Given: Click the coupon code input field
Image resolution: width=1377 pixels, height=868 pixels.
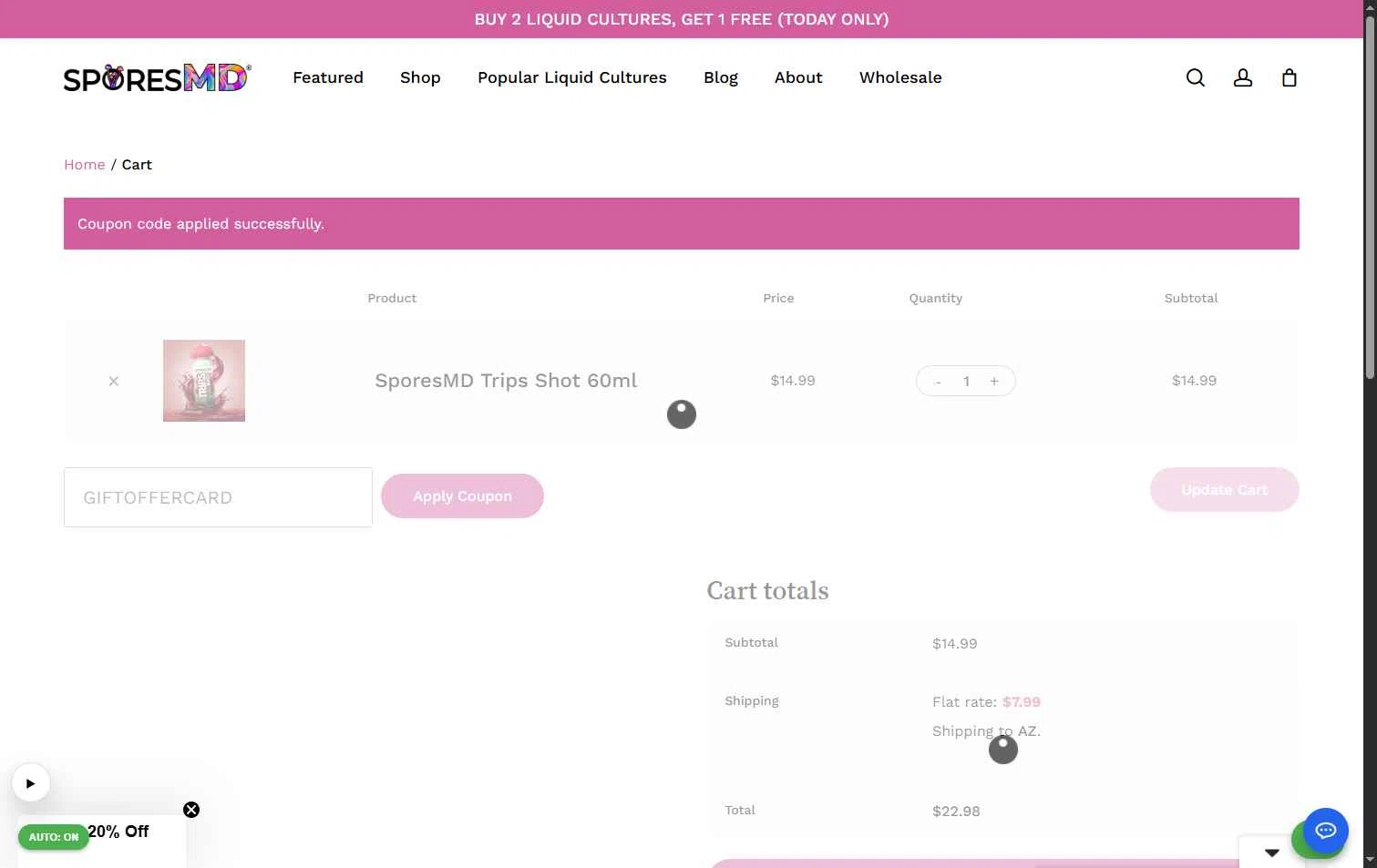Looking at the screenshot, I should coord(218,497).
